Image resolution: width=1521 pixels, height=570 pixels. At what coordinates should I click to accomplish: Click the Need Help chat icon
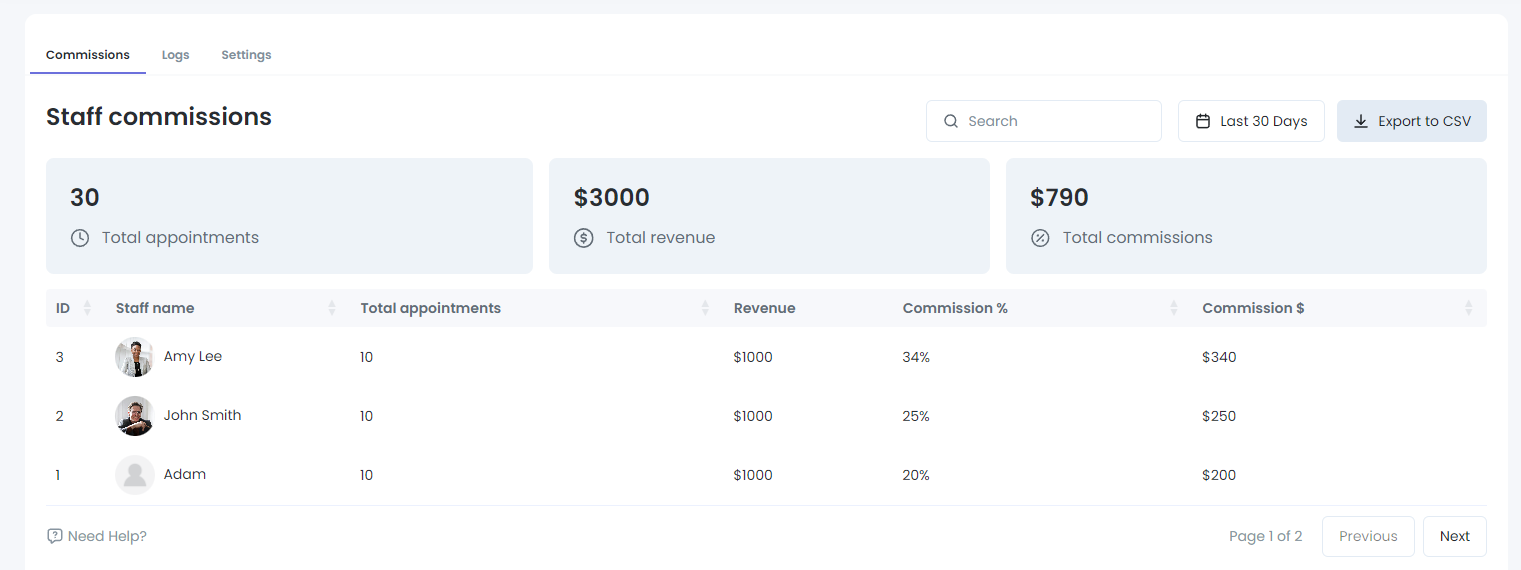coord(55,536)
